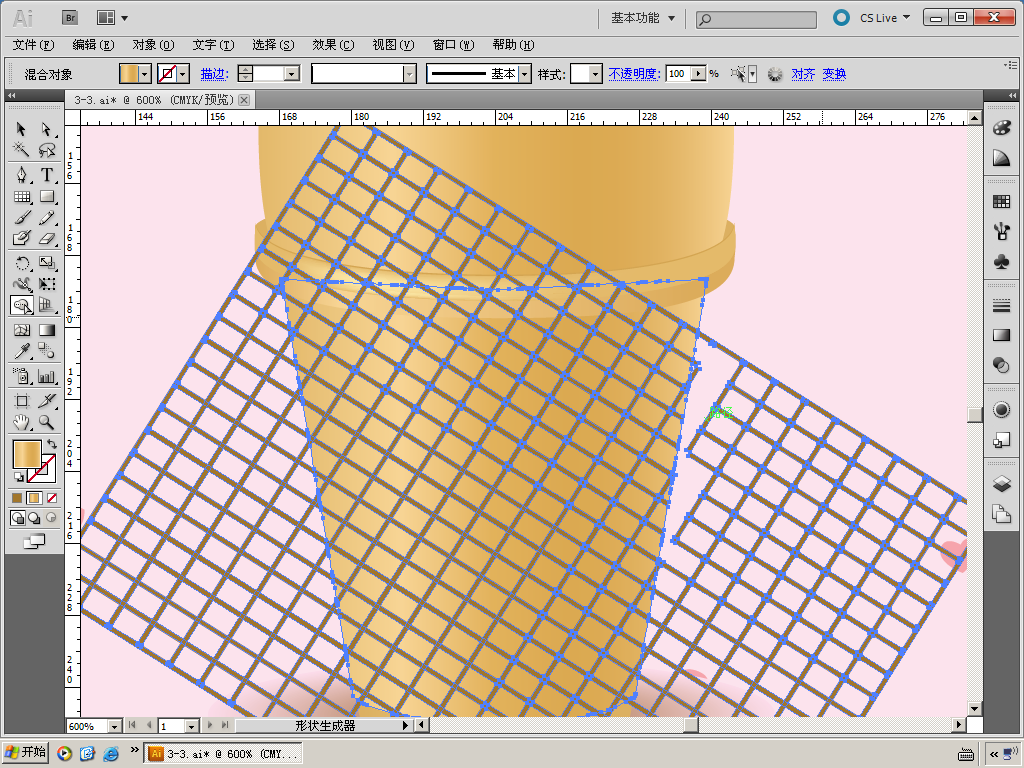Screen dimensions: 1024x768
Task: Open fill color dropdown in control bar
Action: pyautogui.click(x=145, y=74)
